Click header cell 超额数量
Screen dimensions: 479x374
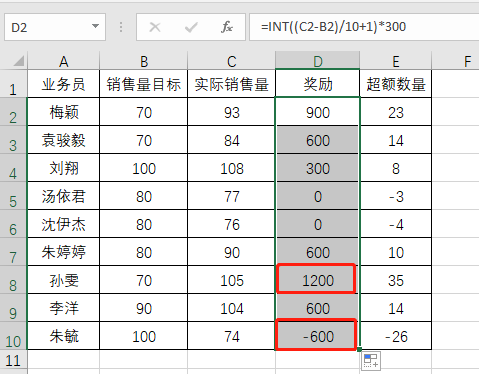[x=396, y=84]
